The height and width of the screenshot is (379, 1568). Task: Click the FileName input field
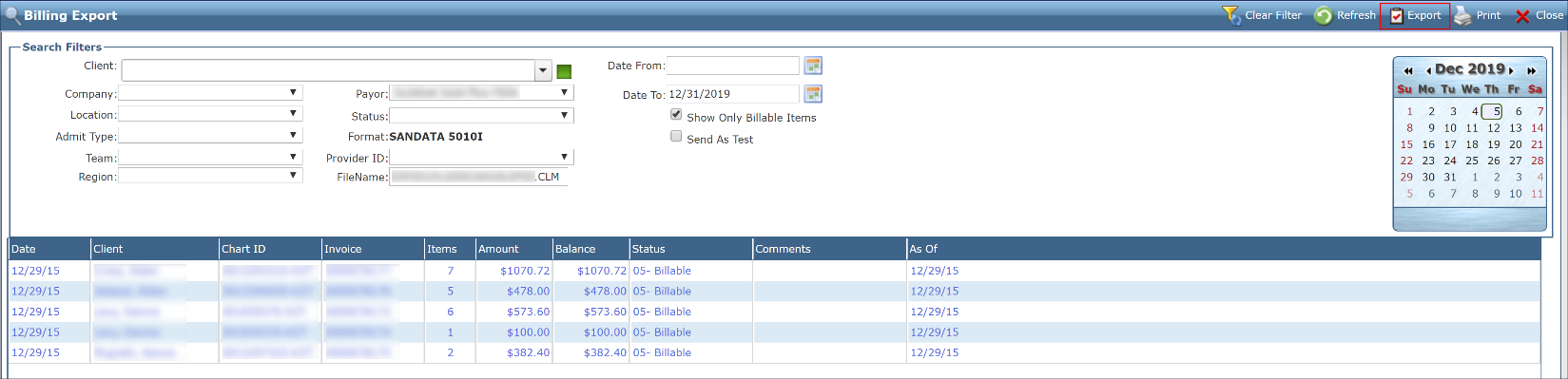(x=478, y=177)
